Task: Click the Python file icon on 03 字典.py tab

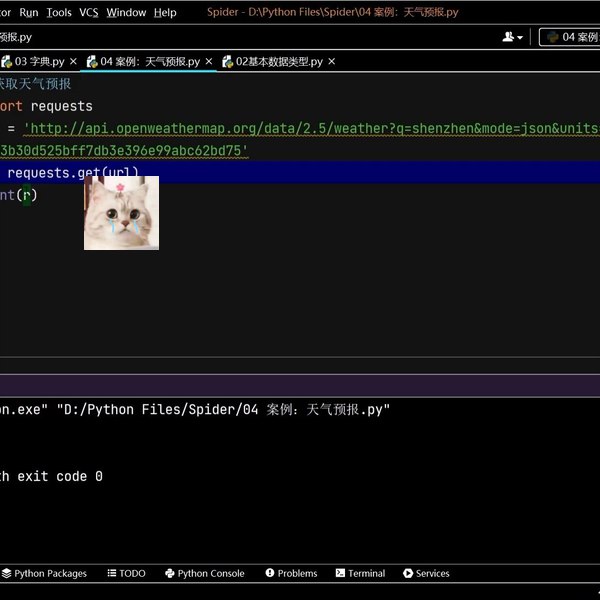Action: pyautogui.click(x=7, y=62)
